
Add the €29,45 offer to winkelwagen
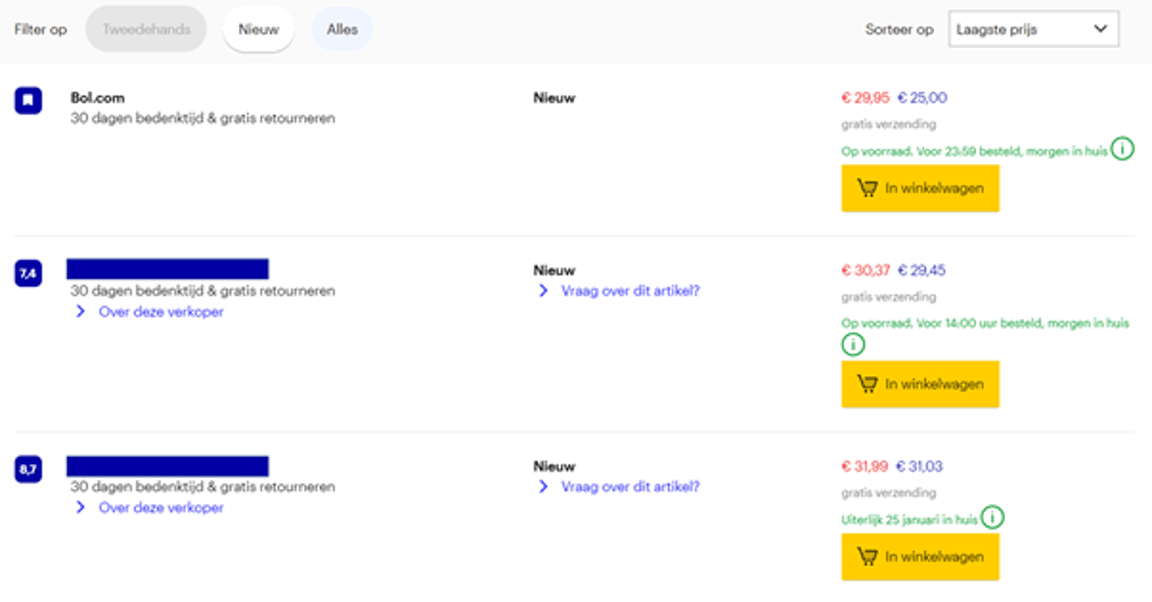coord(920,384)
